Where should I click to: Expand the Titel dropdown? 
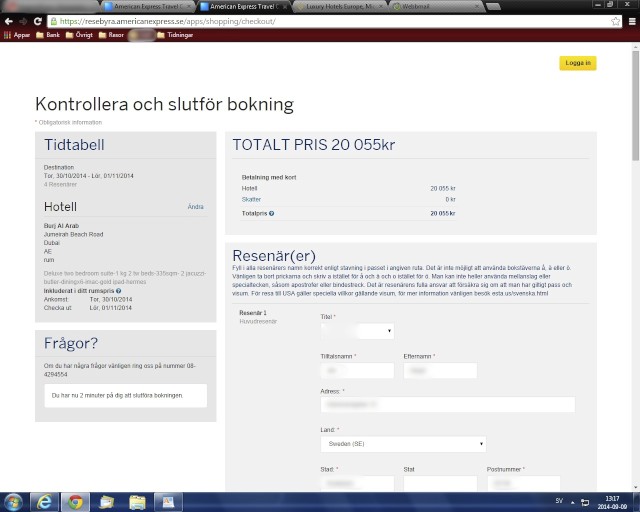357,331
